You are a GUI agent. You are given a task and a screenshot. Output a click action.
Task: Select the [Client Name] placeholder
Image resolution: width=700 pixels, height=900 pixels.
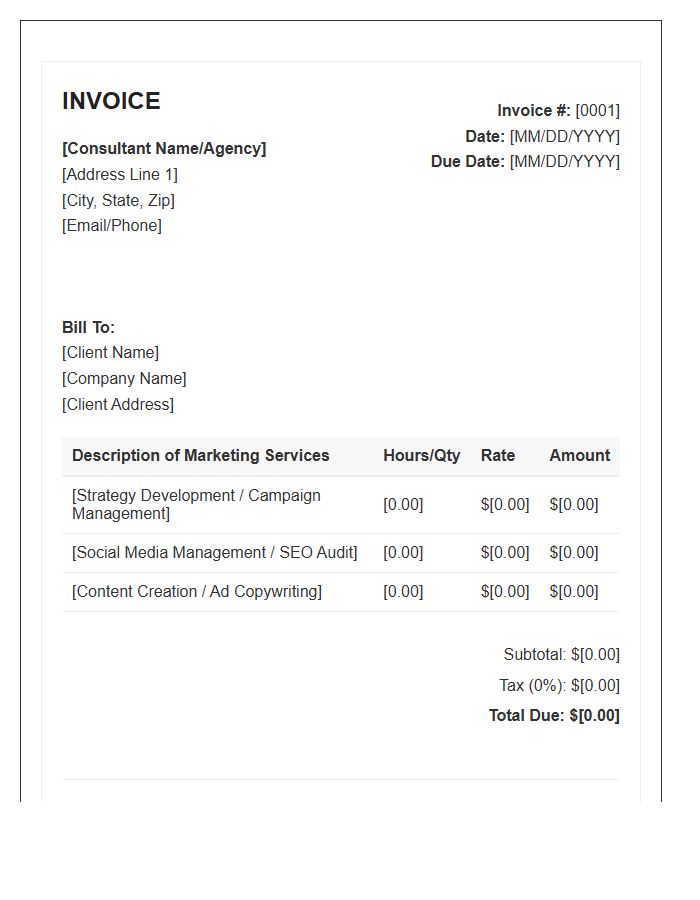tap(110, 352)
